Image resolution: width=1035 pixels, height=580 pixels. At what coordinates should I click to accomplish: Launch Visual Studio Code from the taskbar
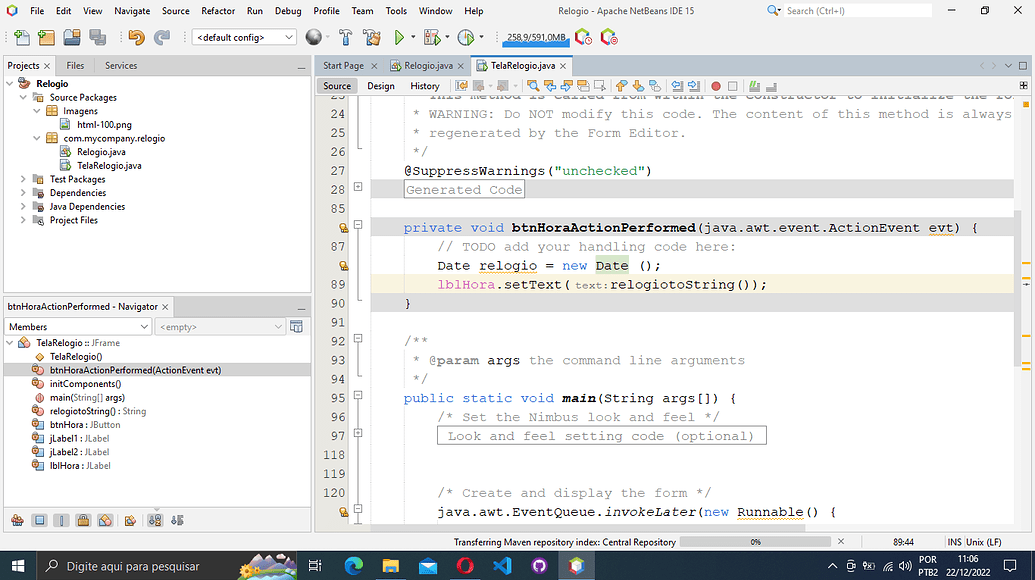[502, 565]
